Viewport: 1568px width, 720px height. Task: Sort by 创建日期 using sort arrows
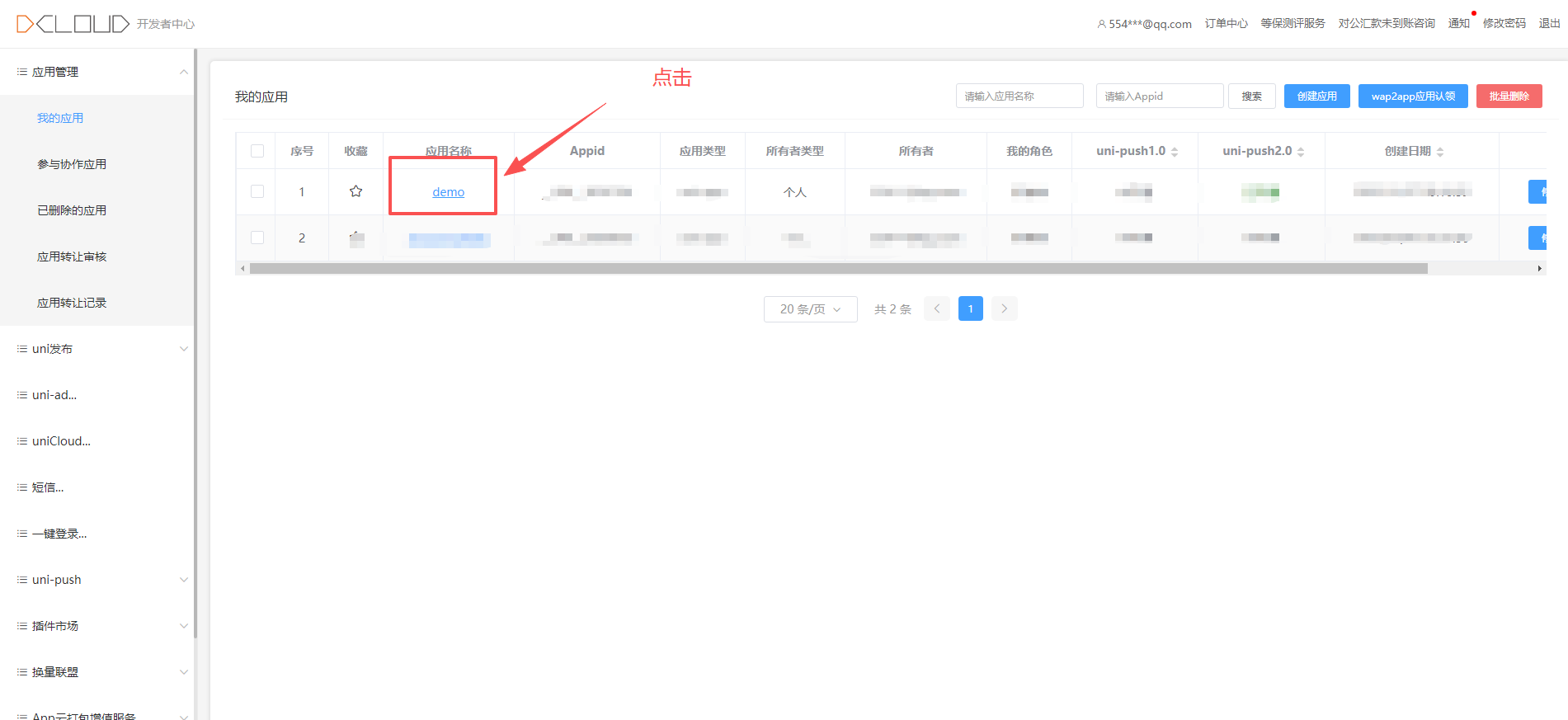tap(1440, 152)
